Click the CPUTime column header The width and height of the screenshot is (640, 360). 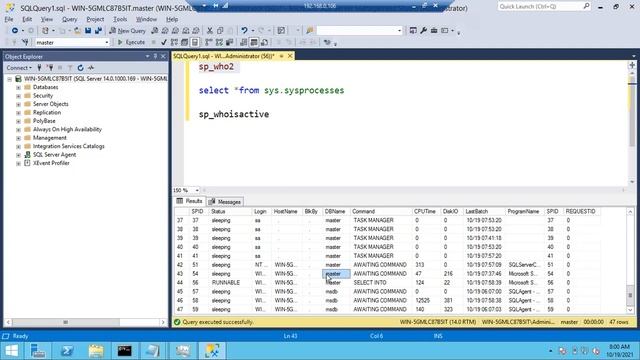click(x=425, y=211)
